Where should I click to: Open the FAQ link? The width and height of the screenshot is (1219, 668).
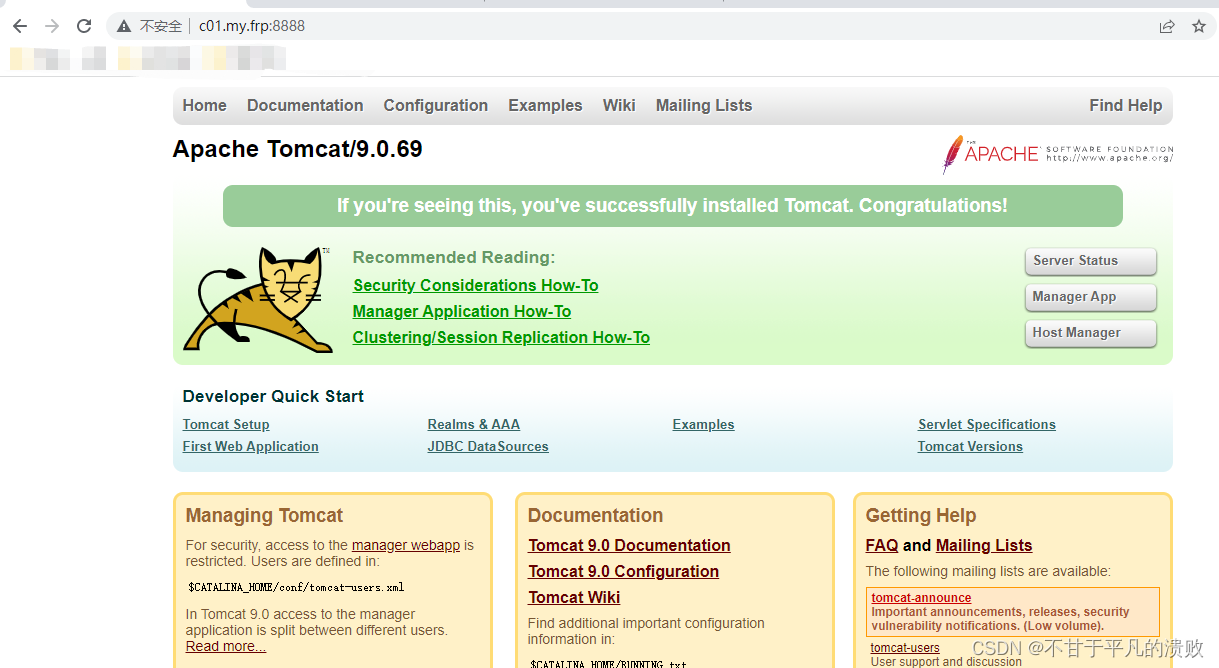click(882, 545)
